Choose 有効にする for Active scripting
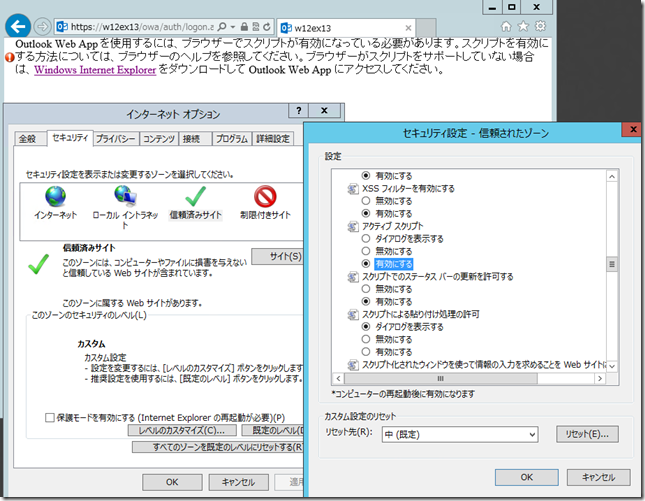645x501 pixels. [366, 264]
